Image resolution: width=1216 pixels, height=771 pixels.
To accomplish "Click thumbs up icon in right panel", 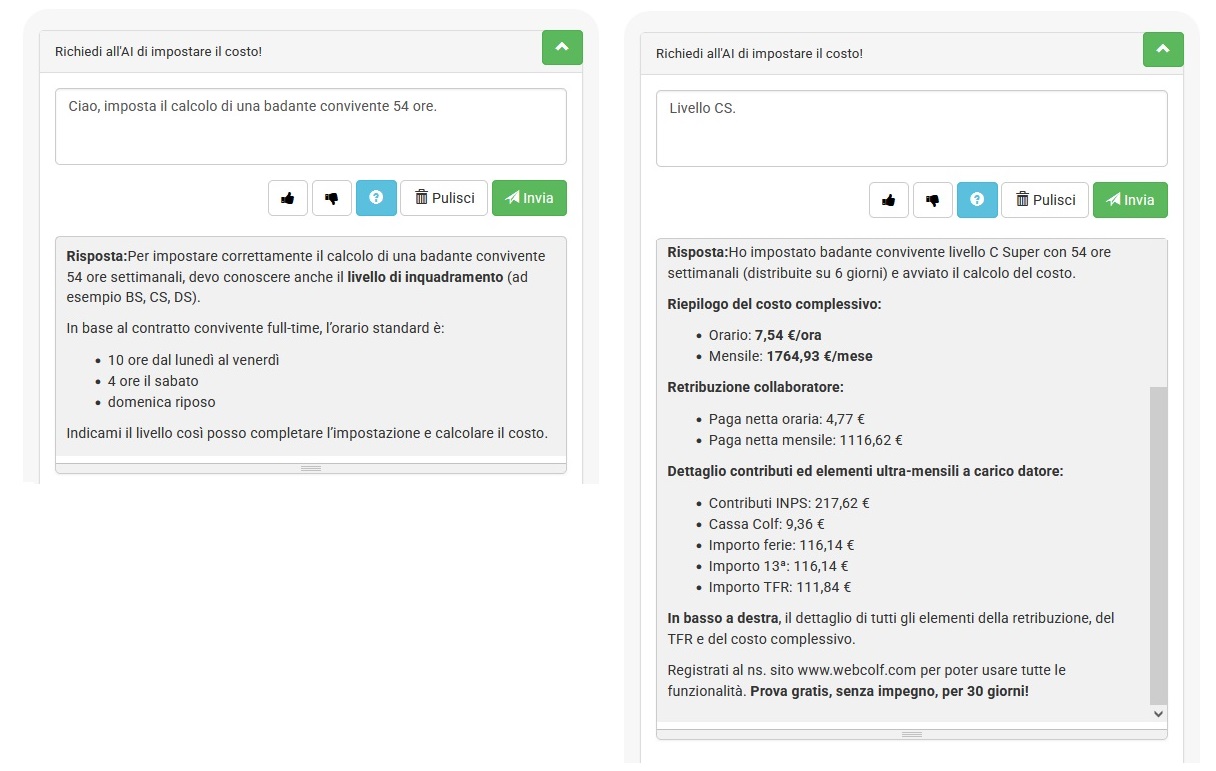I will [x=889, y=200].
